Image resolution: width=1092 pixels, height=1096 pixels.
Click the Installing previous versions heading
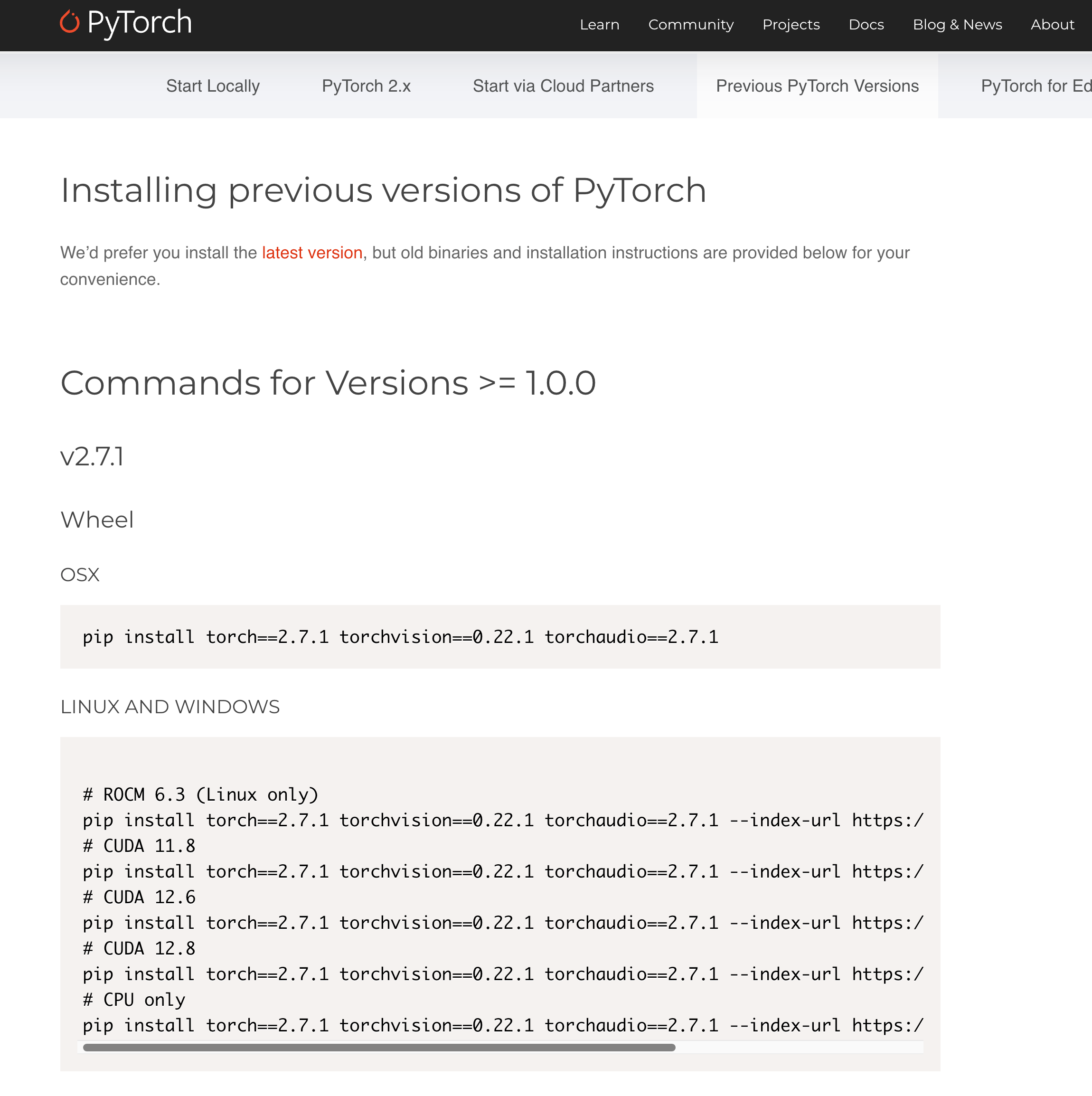coord(384,189)
